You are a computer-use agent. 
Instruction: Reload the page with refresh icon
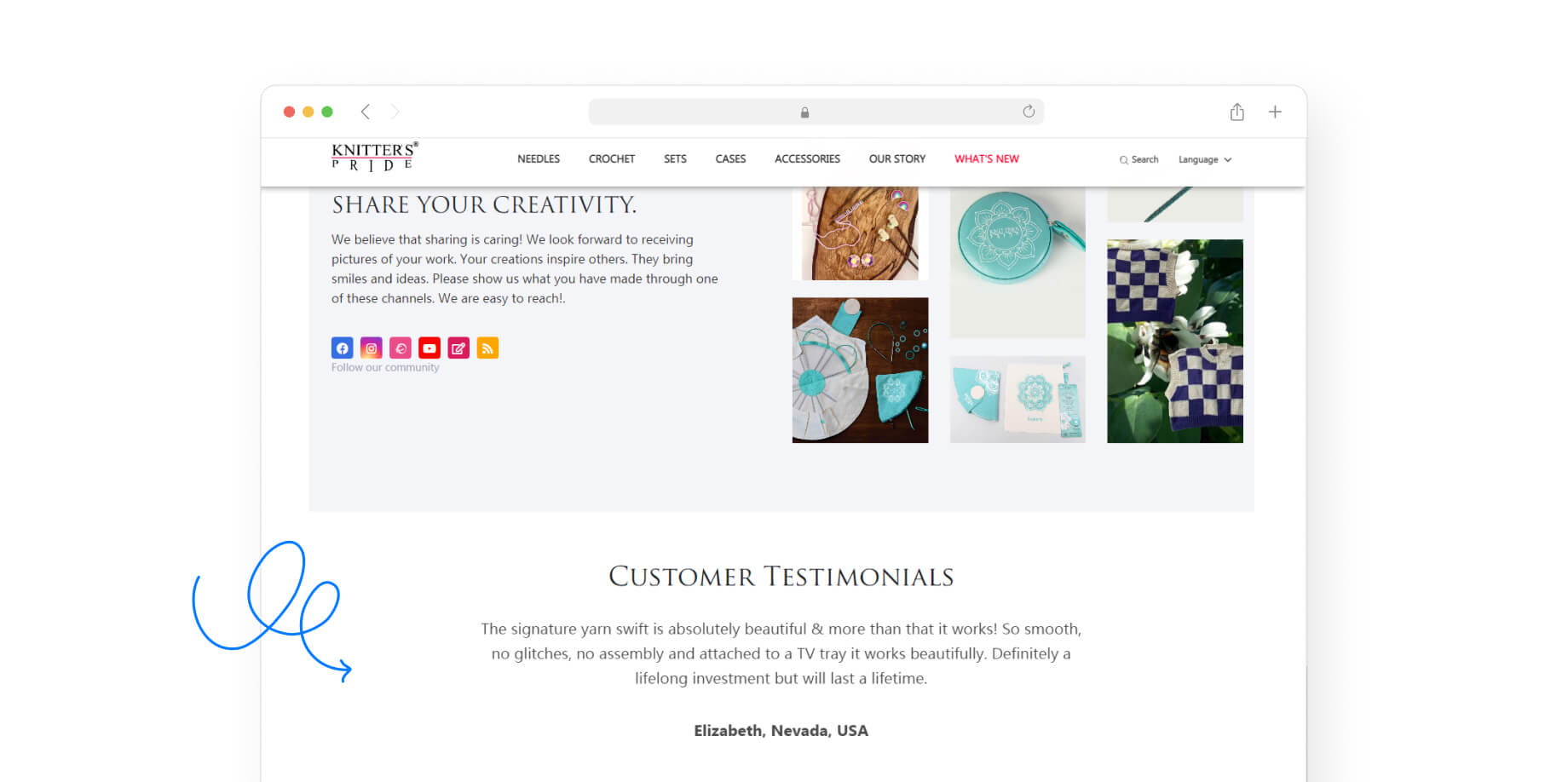click(x=1029, y=112)
